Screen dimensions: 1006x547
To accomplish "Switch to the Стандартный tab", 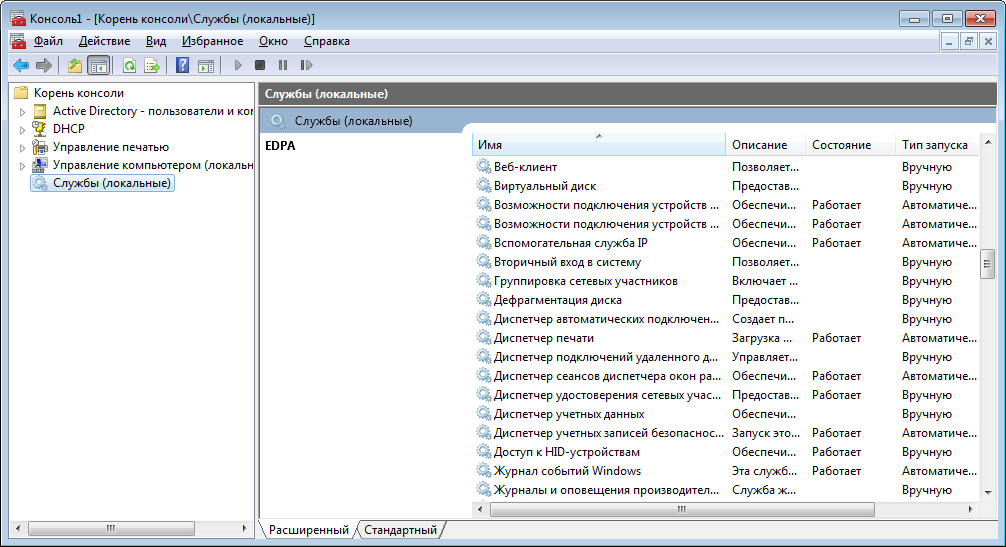I will tap(400, 530).
